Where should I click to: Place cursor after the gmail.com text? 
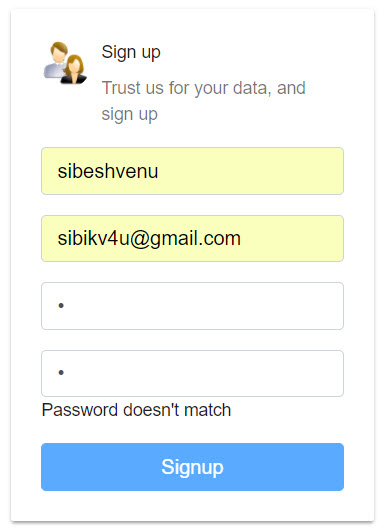coord(242,239)
